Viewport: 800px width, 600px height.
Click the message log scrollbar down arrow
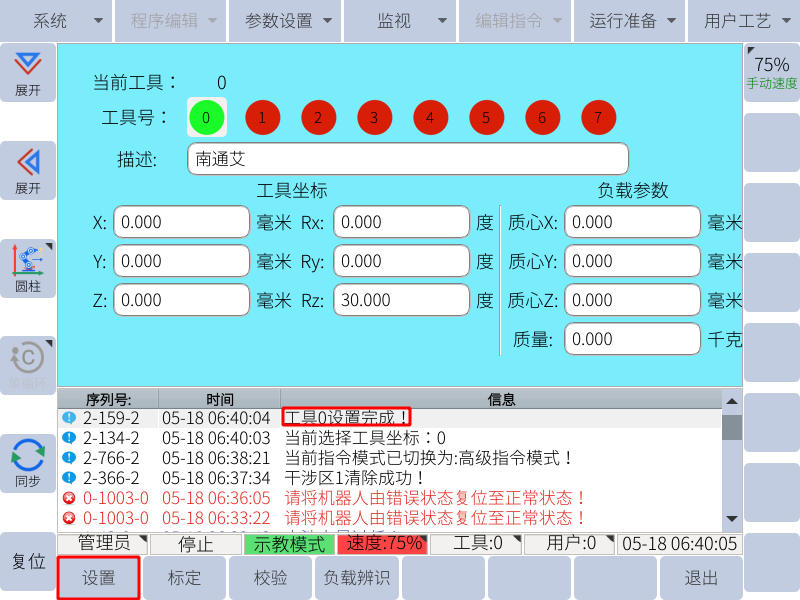coord(732,519)
